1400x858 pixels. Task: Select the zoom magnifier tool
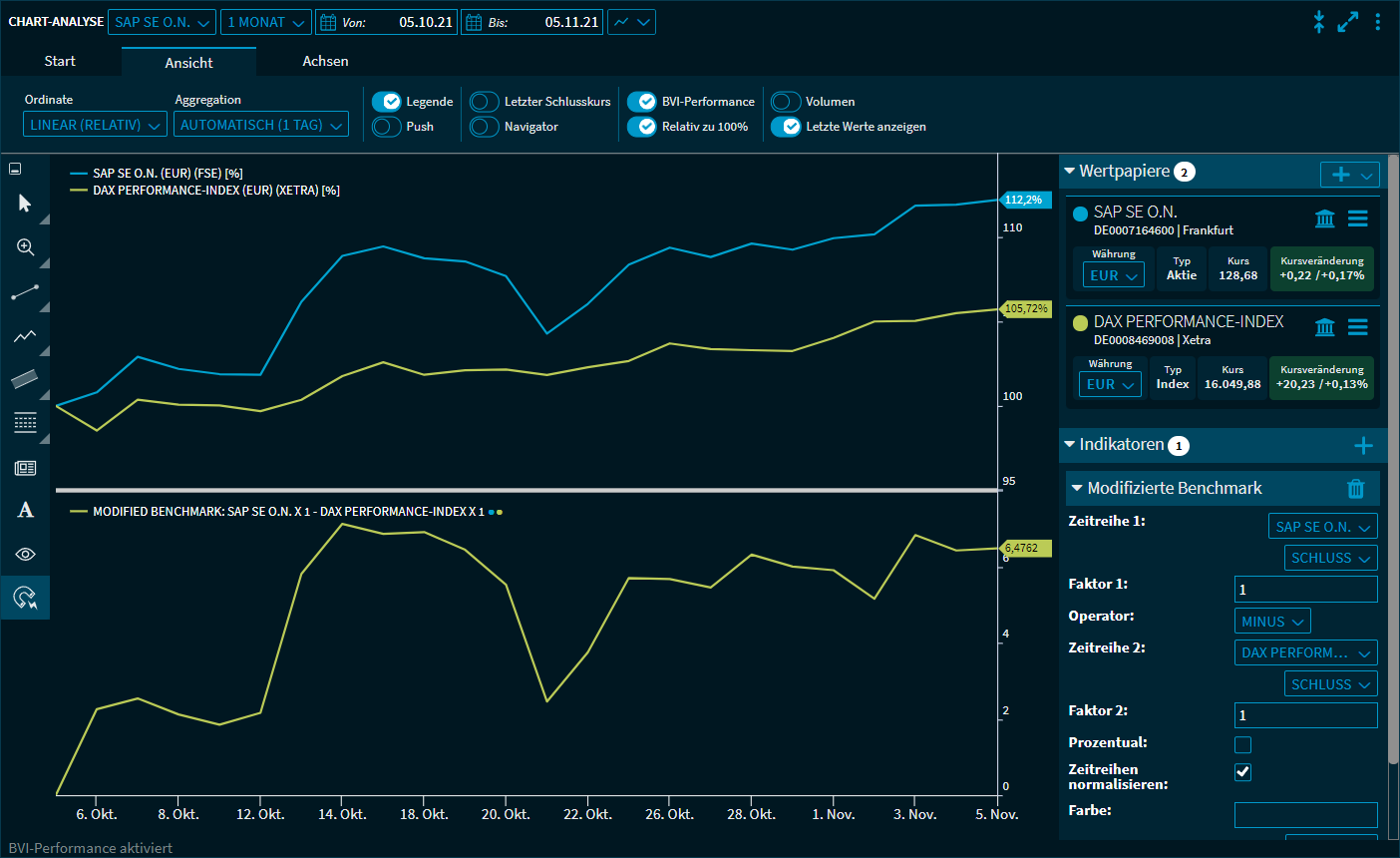[x=25, y=247]
